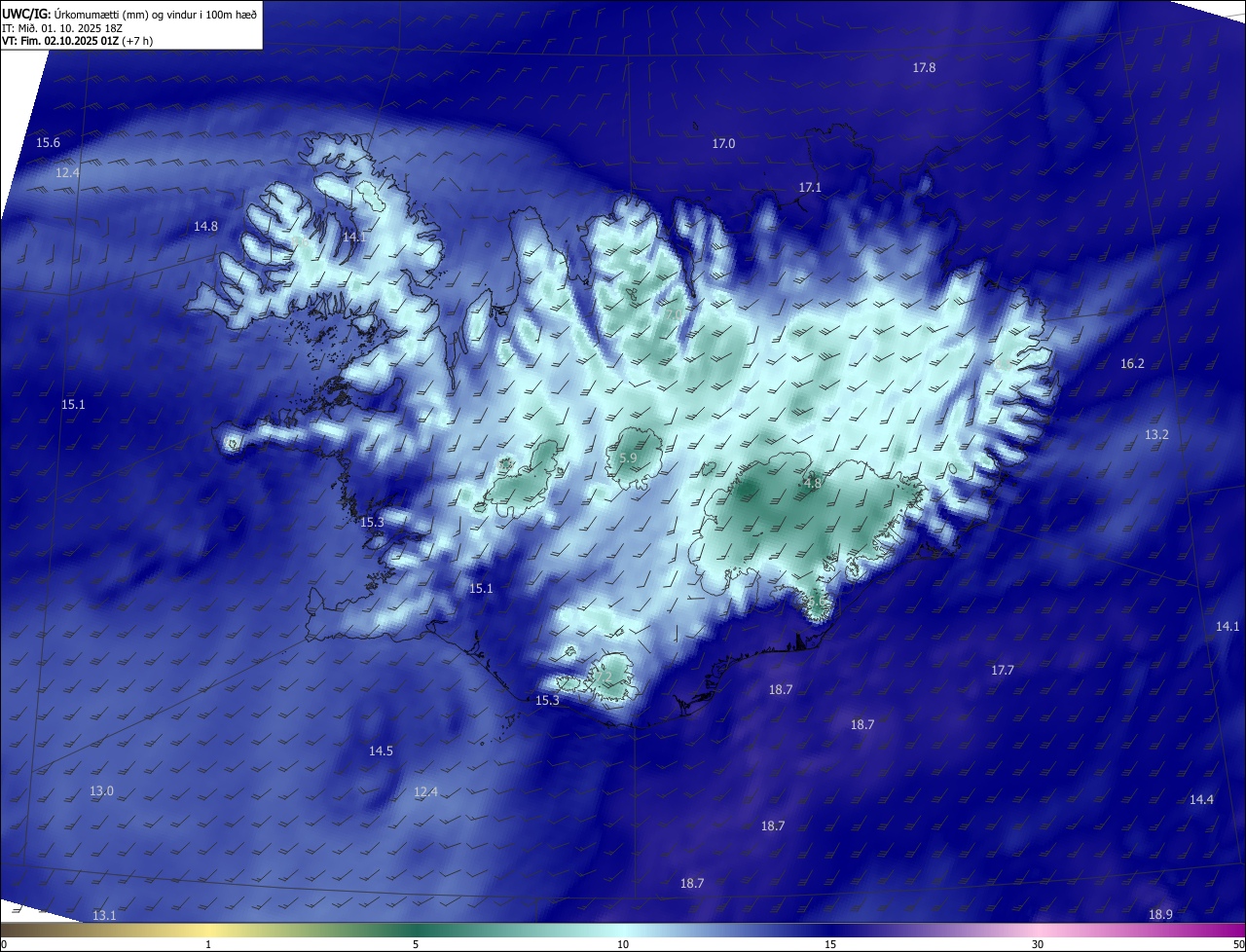Click the 18.9 value label
The height and width of the screenshot is (952, 1246).
(1160, 914)
